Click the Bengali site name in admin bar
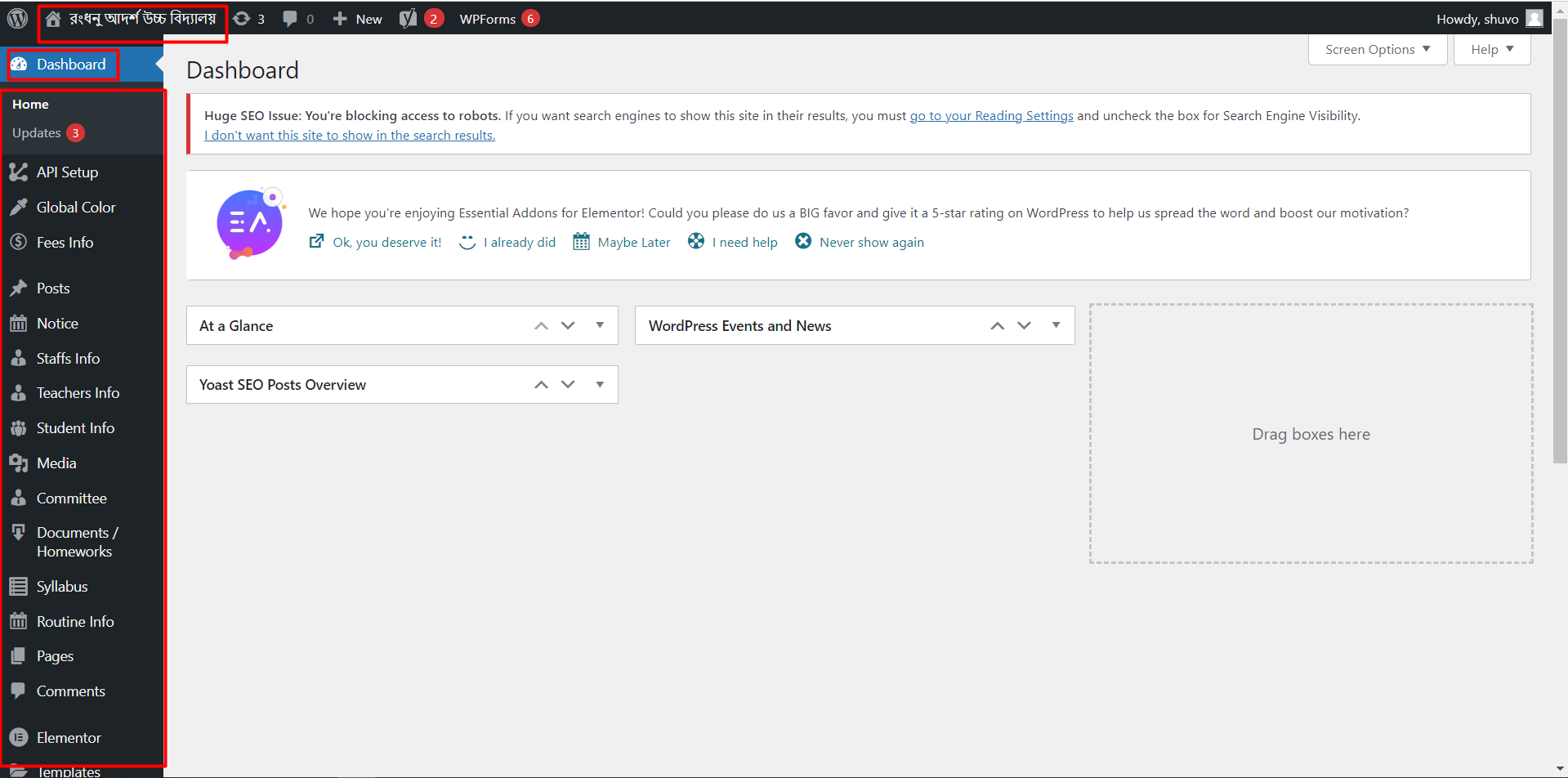Viewport: 1568px width, 778px height. tap(142, 18)
